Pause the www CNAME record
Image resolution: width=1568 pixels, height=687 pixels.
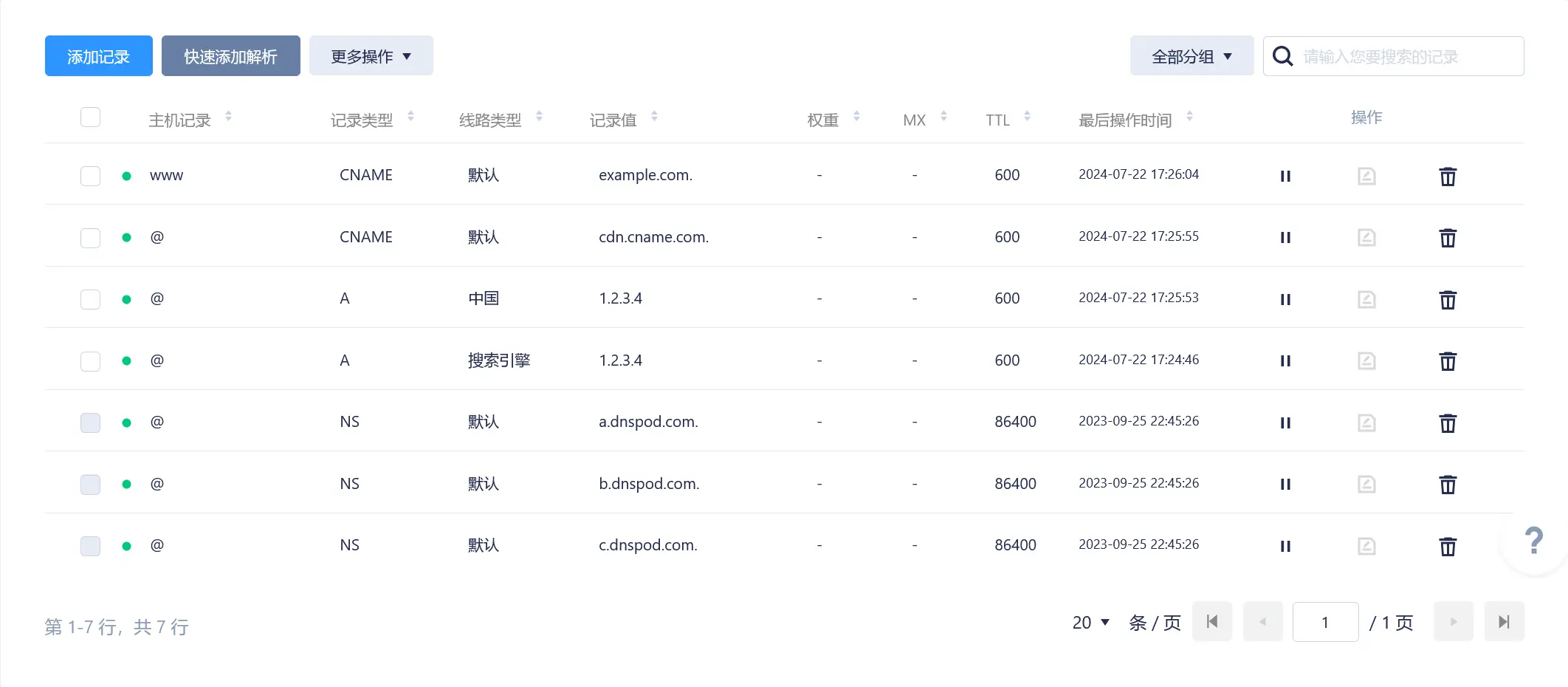[x=1285, y=176]
